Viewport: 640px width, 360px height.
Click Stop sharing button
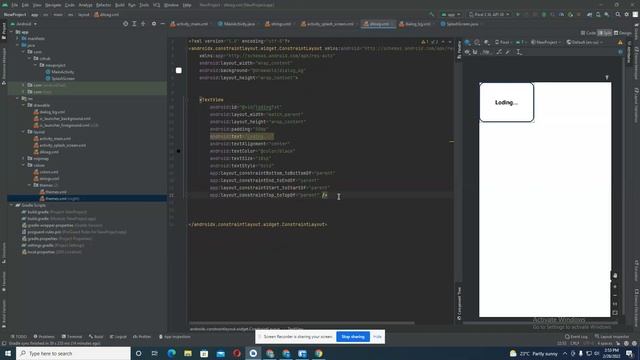click(353, 337)
